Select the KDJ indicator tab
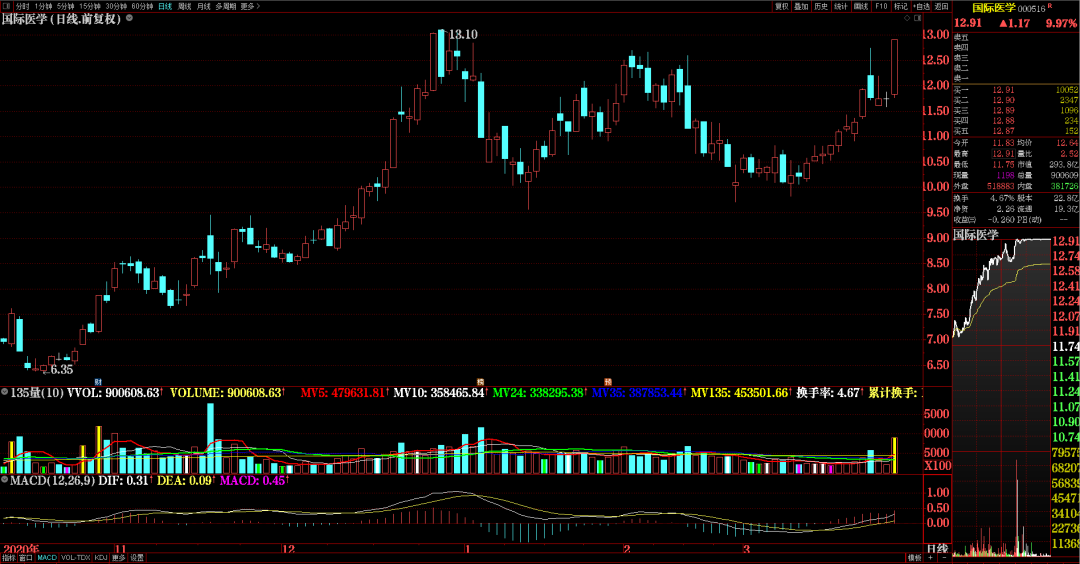Screen dimensions: 1080x564 [x=101, y=558]
